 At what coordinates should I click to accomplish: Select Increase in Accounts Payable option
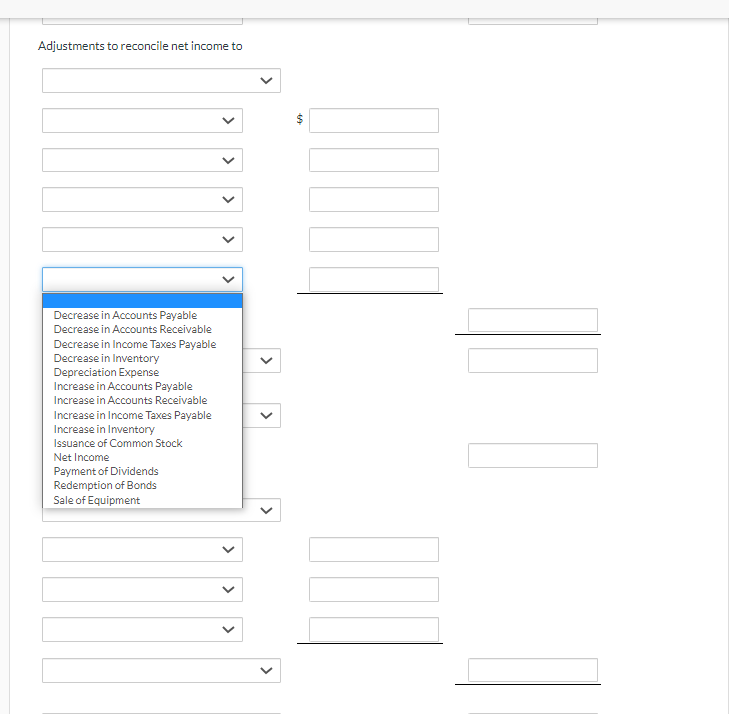[142, 386]
